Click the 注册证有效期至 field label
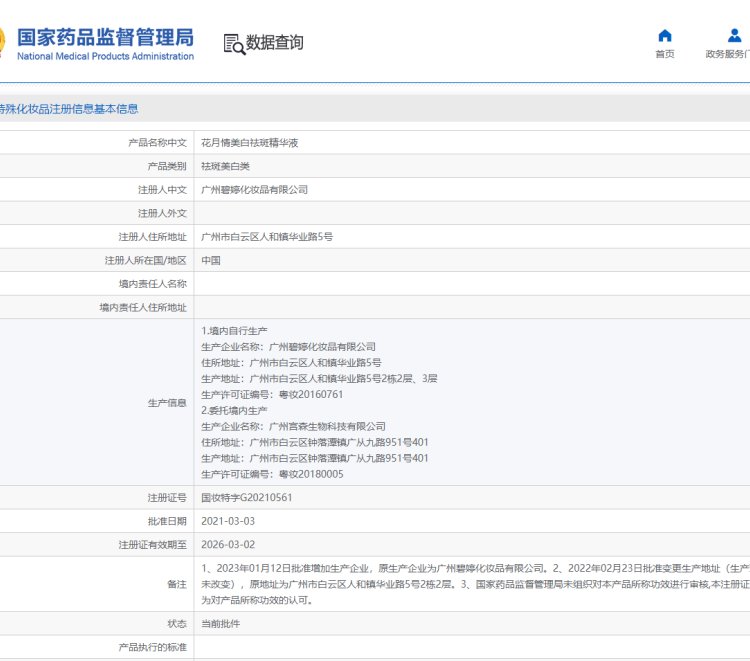Image resolution: width=750 pixels, height=661 pixels. [x=153, y=544]
